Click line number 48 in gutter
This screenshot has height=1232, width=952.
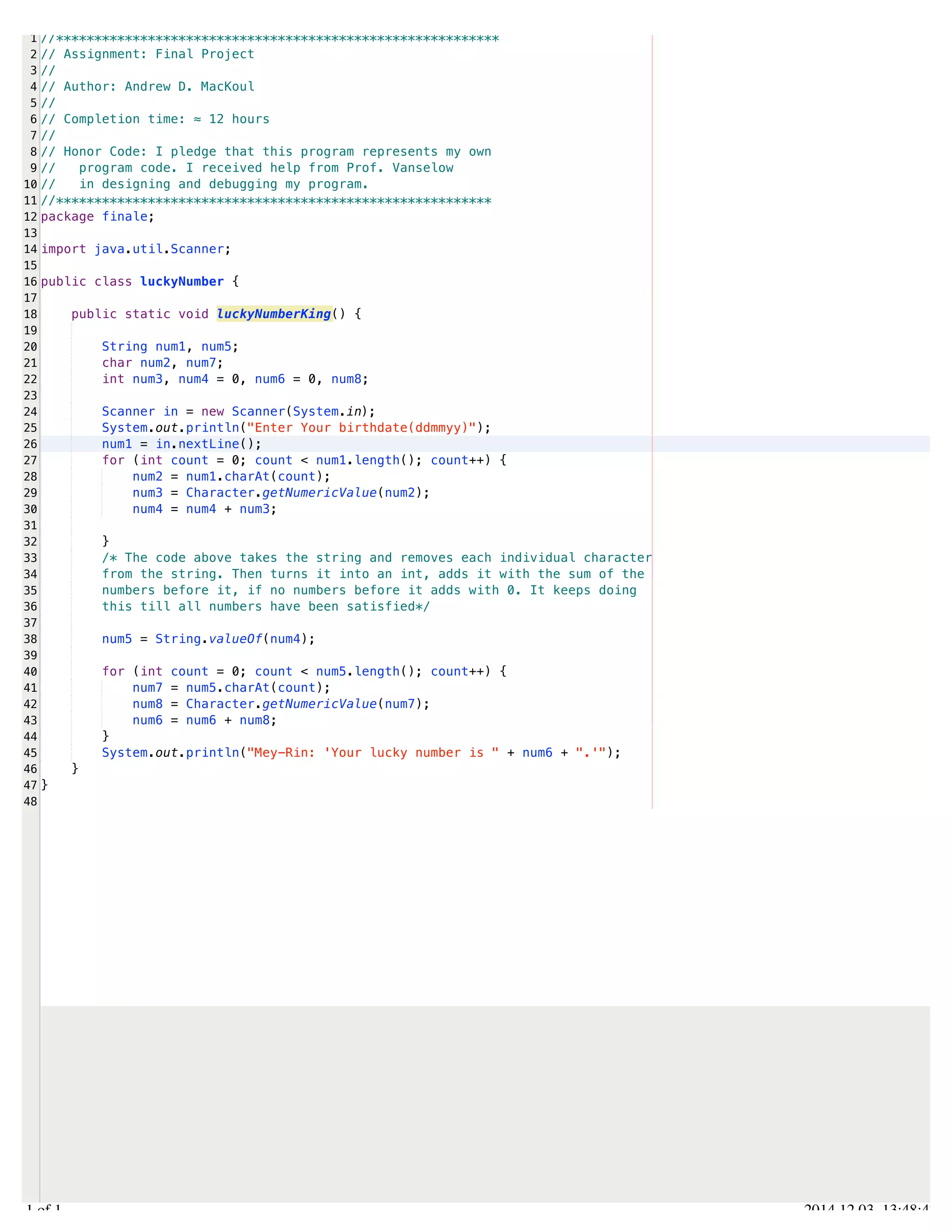tap(31, 801)
